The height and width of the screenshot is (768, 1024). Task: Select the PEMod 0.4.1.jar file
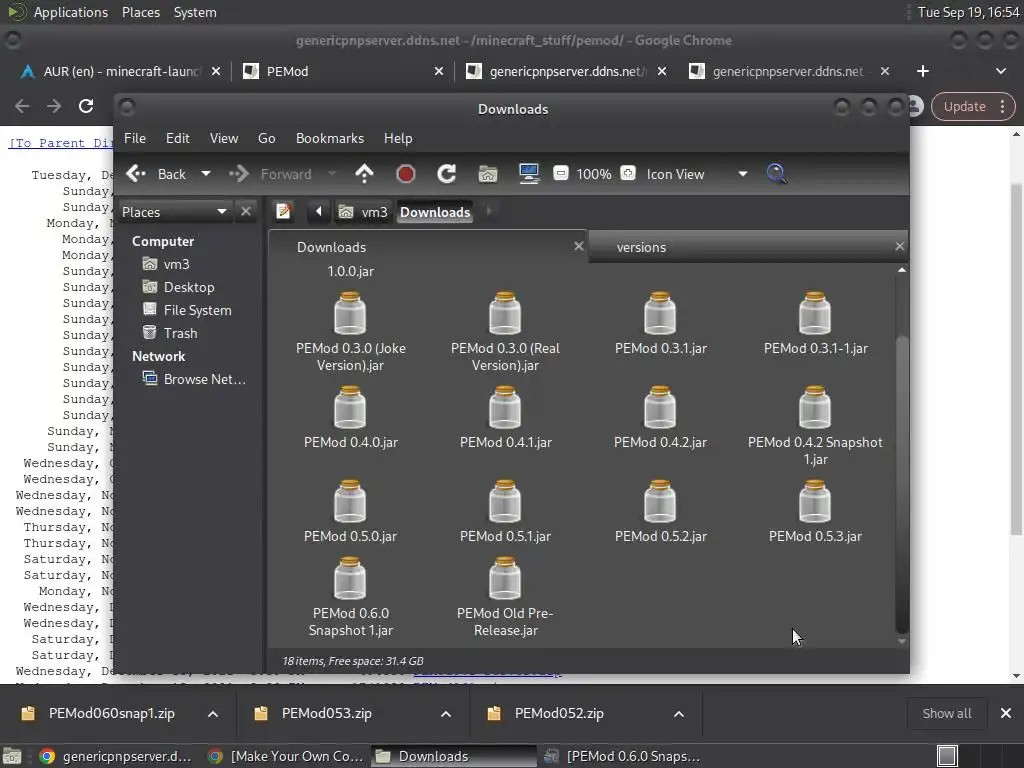505,417
